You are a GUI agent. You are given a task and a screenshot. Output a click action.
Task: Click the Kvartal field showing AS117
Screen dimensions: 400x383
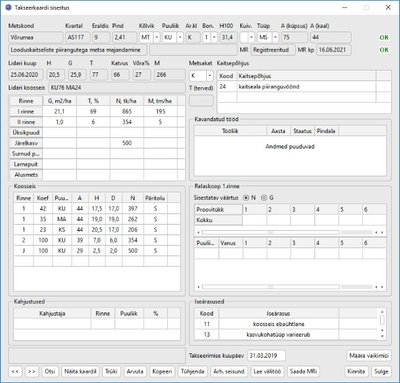[78, 37]
